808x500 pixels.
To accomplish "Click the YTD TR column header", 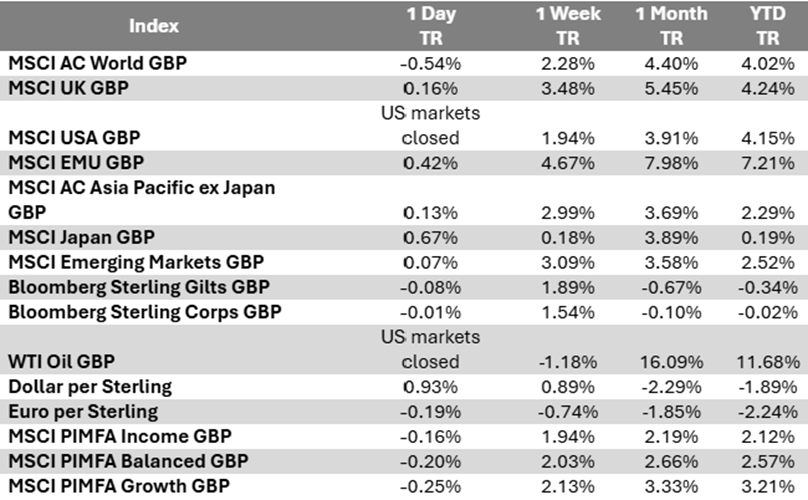I will (768, 25).
